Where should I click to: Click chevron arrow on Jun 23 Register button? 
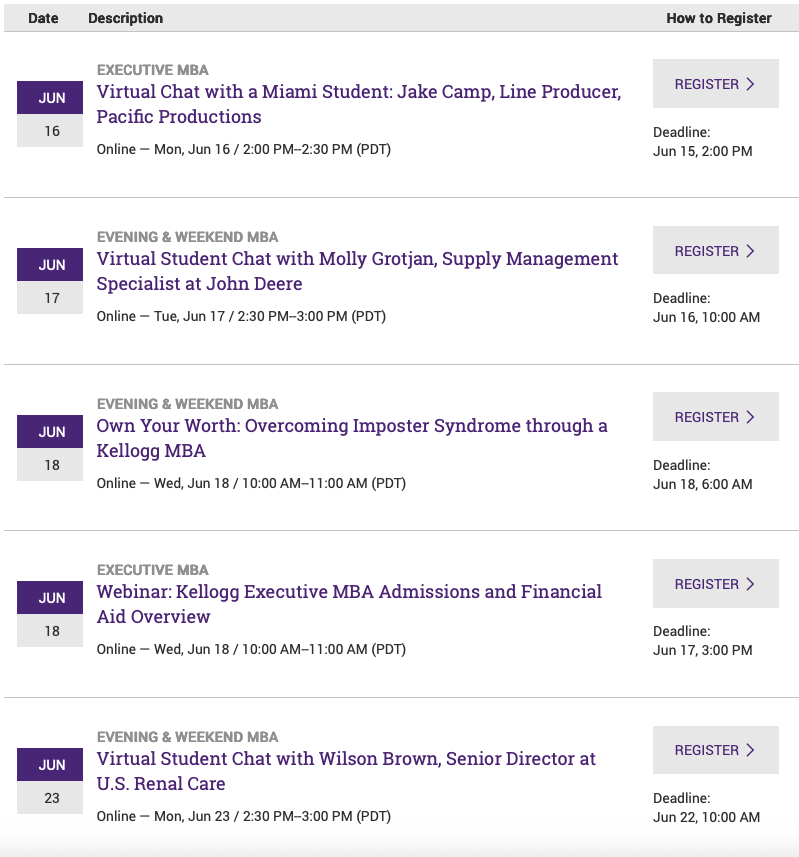click(751, 750)
